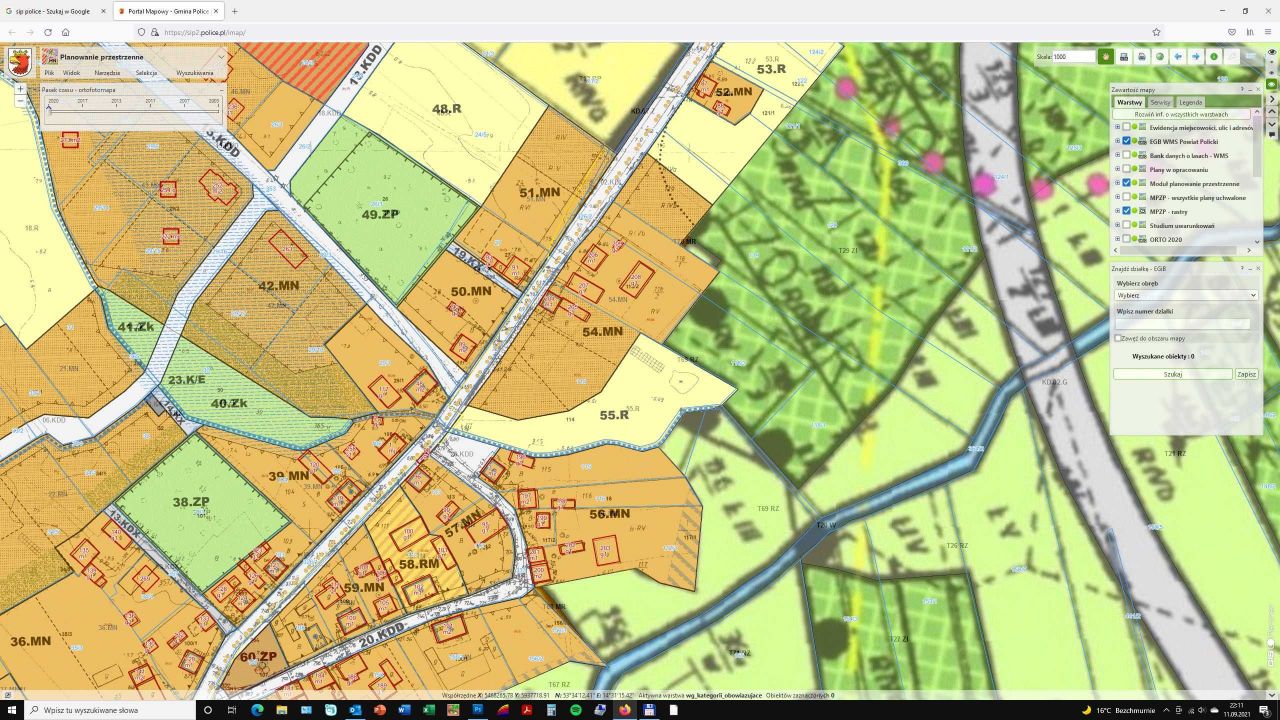Zoom in with the plus button
This screenshot has height=720, width=1280.
click(20, 89)
